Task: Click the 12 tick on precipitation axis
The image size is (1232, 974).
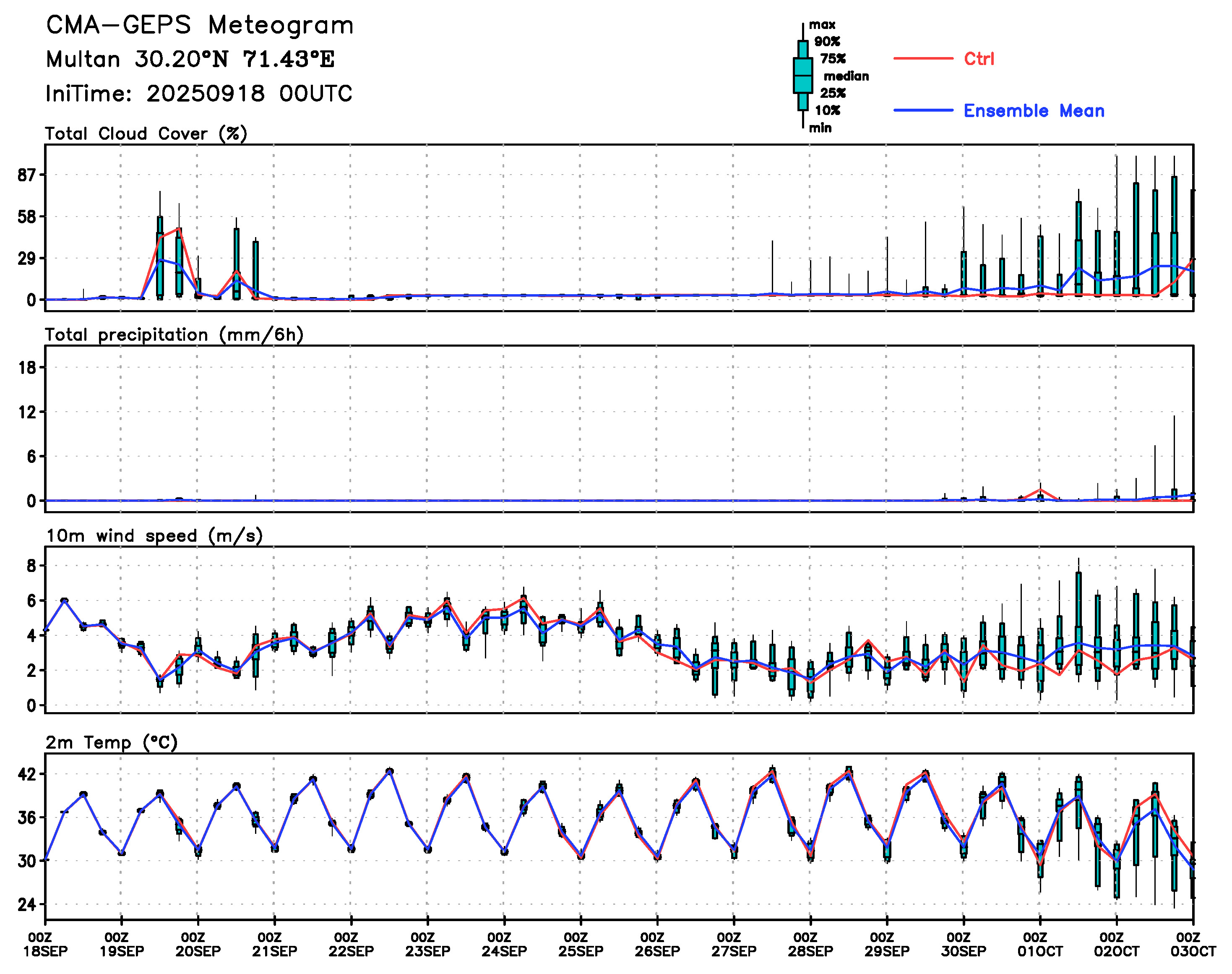Action: point(27,412)
